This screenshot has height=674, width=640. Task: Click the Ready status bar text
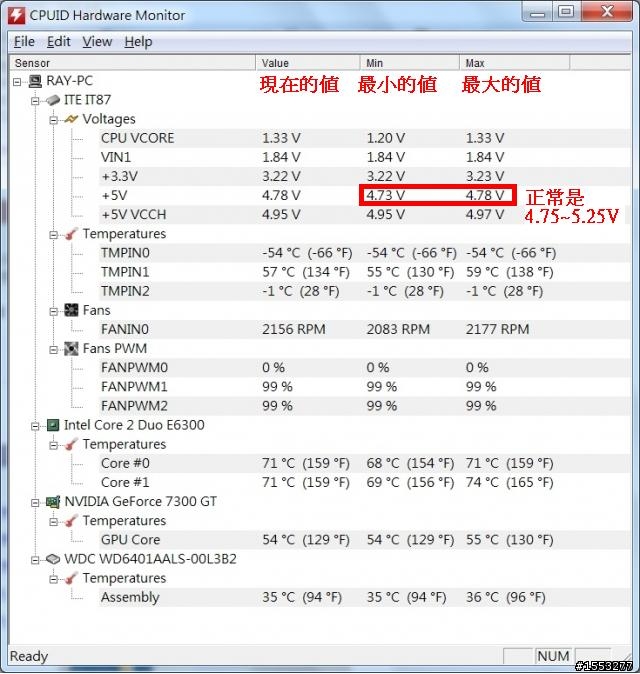click(x=29, y=656)
